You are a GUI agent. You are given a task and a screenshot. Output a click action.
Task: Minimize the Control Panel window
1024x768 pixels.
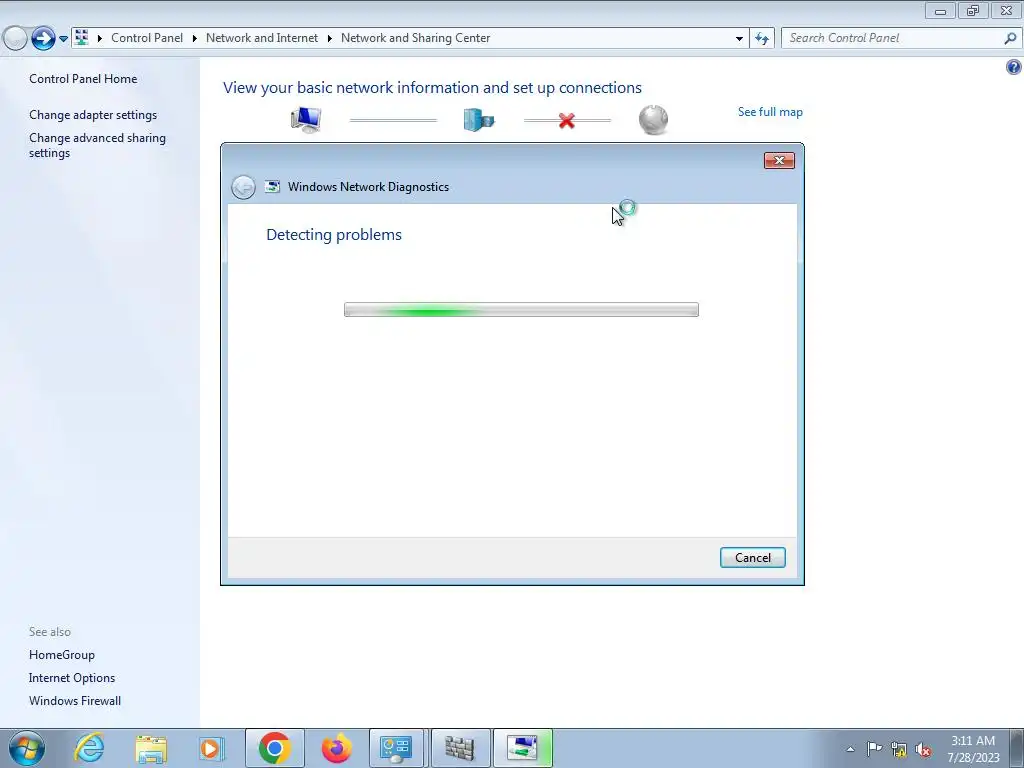940,11
